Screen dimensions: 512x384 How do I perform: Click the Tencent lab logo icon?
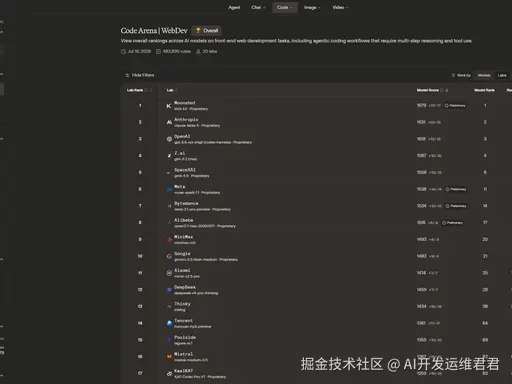pyautogui.click(x=169, y=323)
